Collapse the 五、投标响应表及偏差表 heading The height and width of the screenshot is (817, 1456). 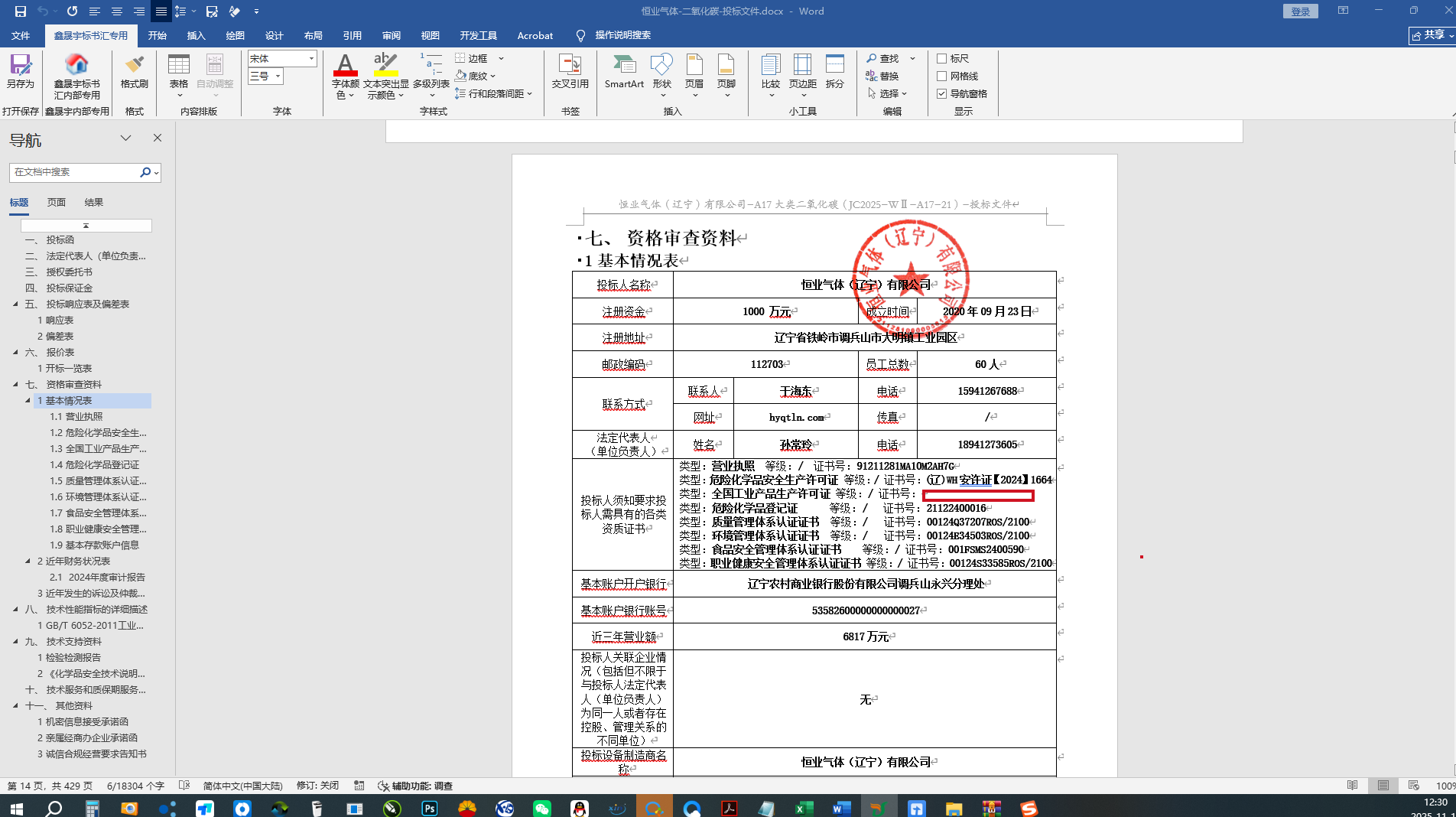(15, 304)
